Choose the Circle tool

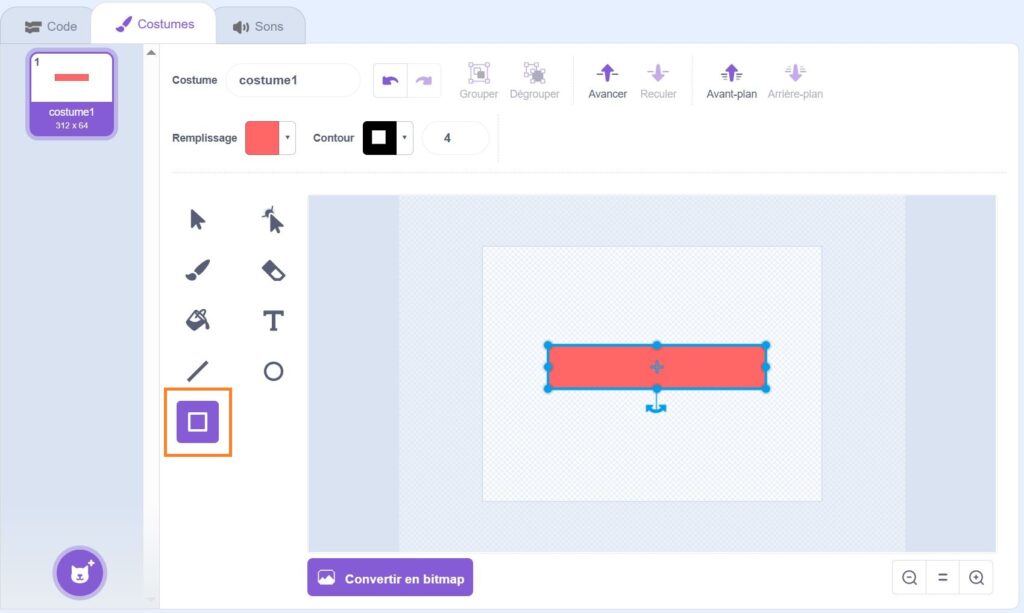(x=273, y=371)
